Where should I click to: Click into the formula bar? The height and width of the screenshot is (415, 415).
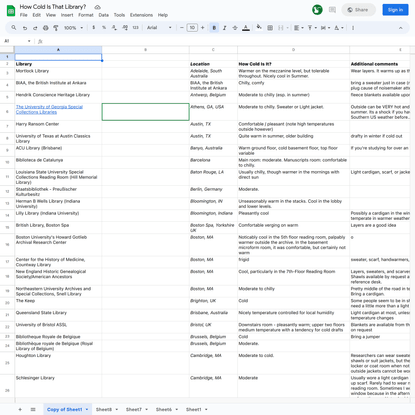pyautogui.click(x=227, y=41)
